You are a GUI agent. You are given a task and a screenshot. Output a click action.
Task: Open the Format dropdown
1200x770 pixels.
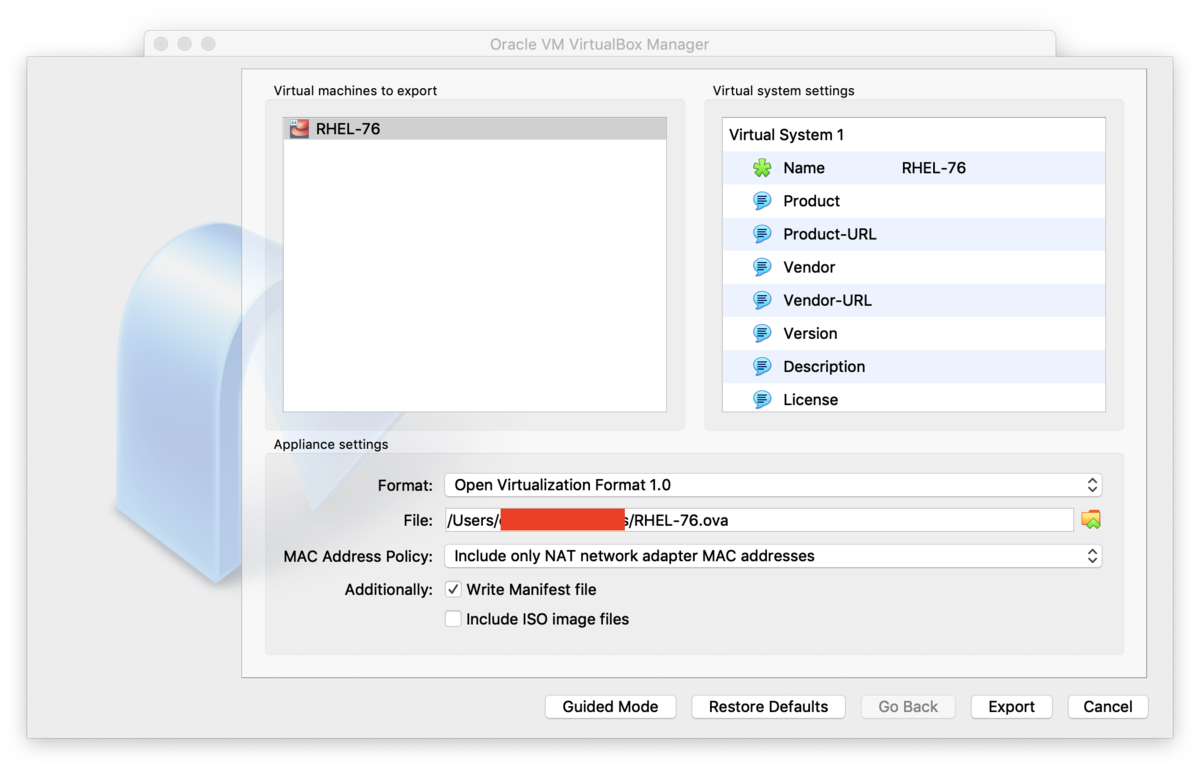(x=773, y=485)
